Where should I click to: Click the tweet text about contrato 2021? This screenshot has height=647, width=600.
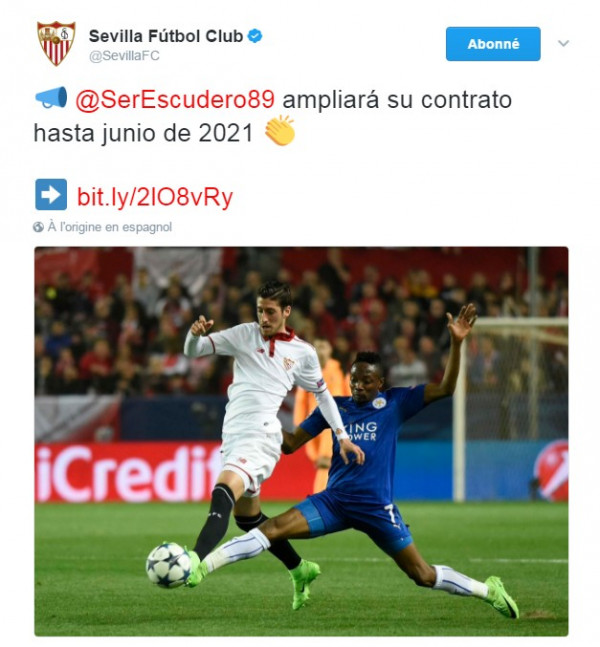tap(273, 116)
